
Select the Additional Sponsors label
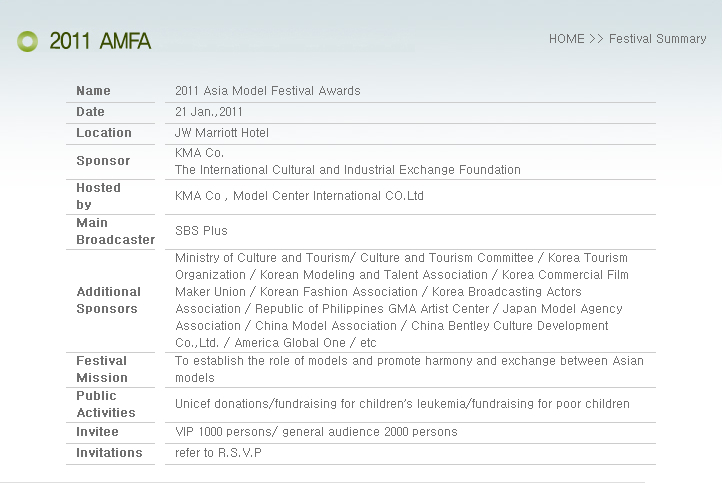pos(109,300)
